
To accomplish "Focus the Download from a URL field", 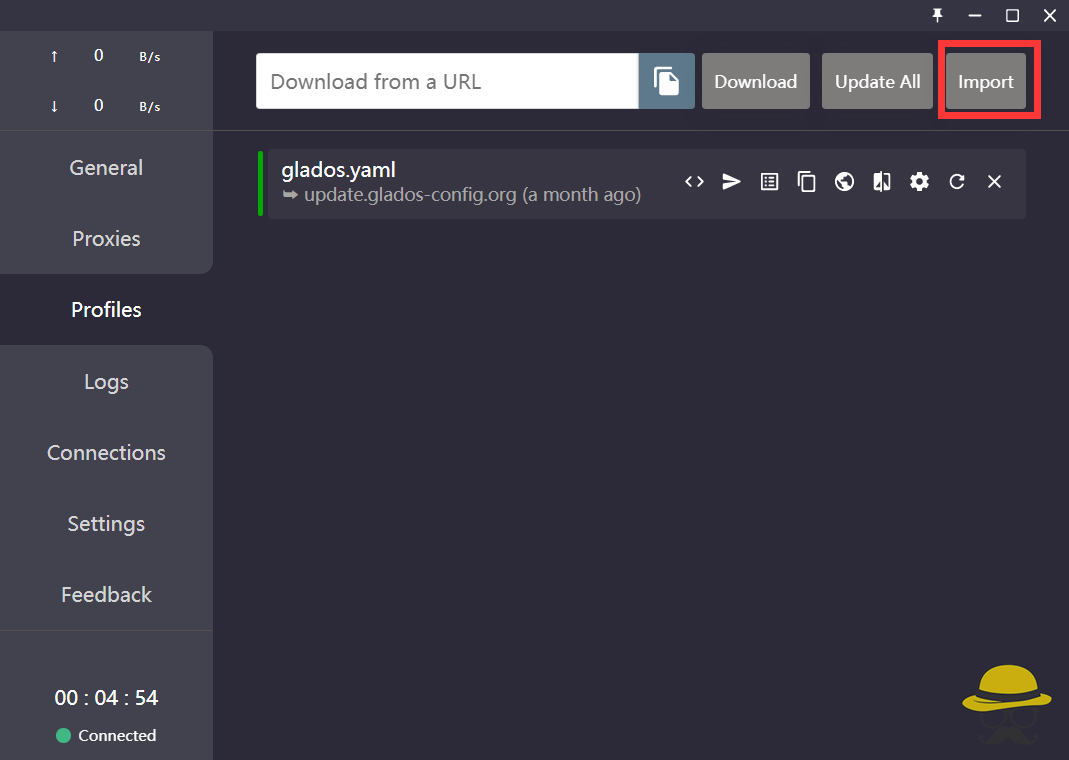I will pos(446,81).
